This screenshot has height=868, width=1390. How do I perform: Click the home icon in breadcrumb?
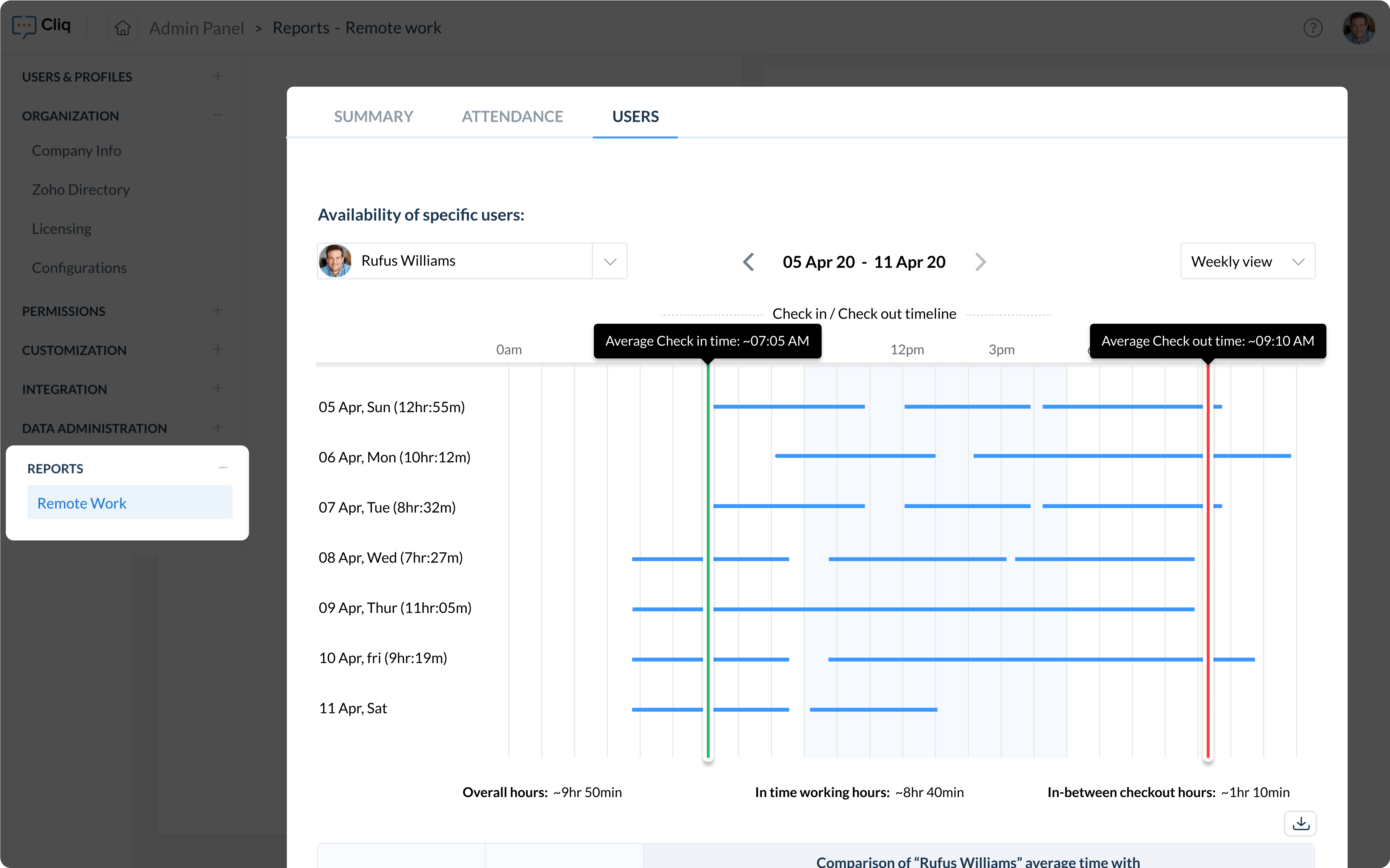pos(122,27)
